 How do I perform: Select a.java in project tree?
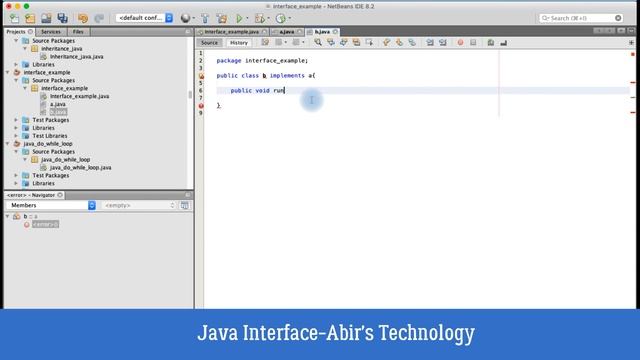pyautogui.click(x=58, y=104)
